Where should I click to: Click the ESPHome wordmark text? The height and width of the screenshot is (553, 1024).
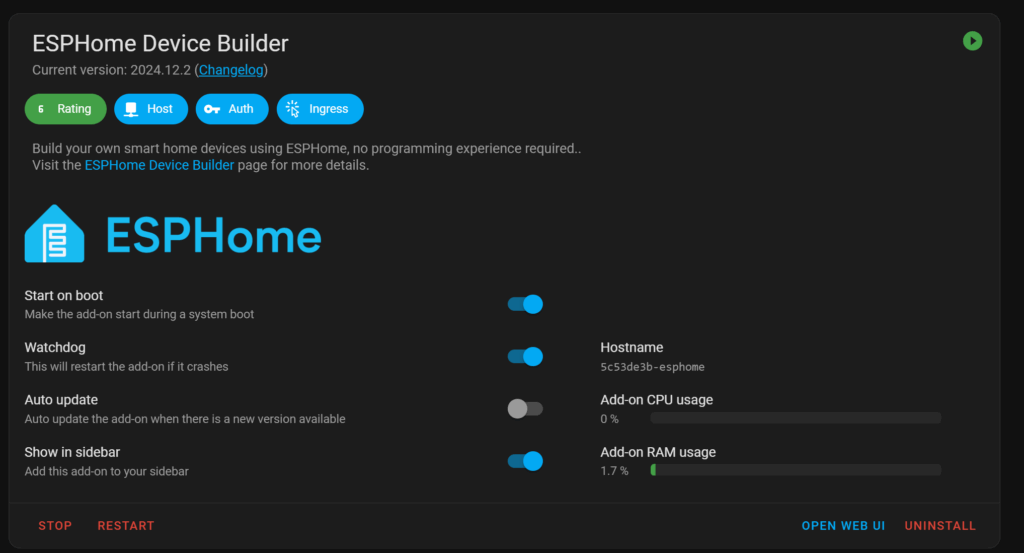click(214, 235)
